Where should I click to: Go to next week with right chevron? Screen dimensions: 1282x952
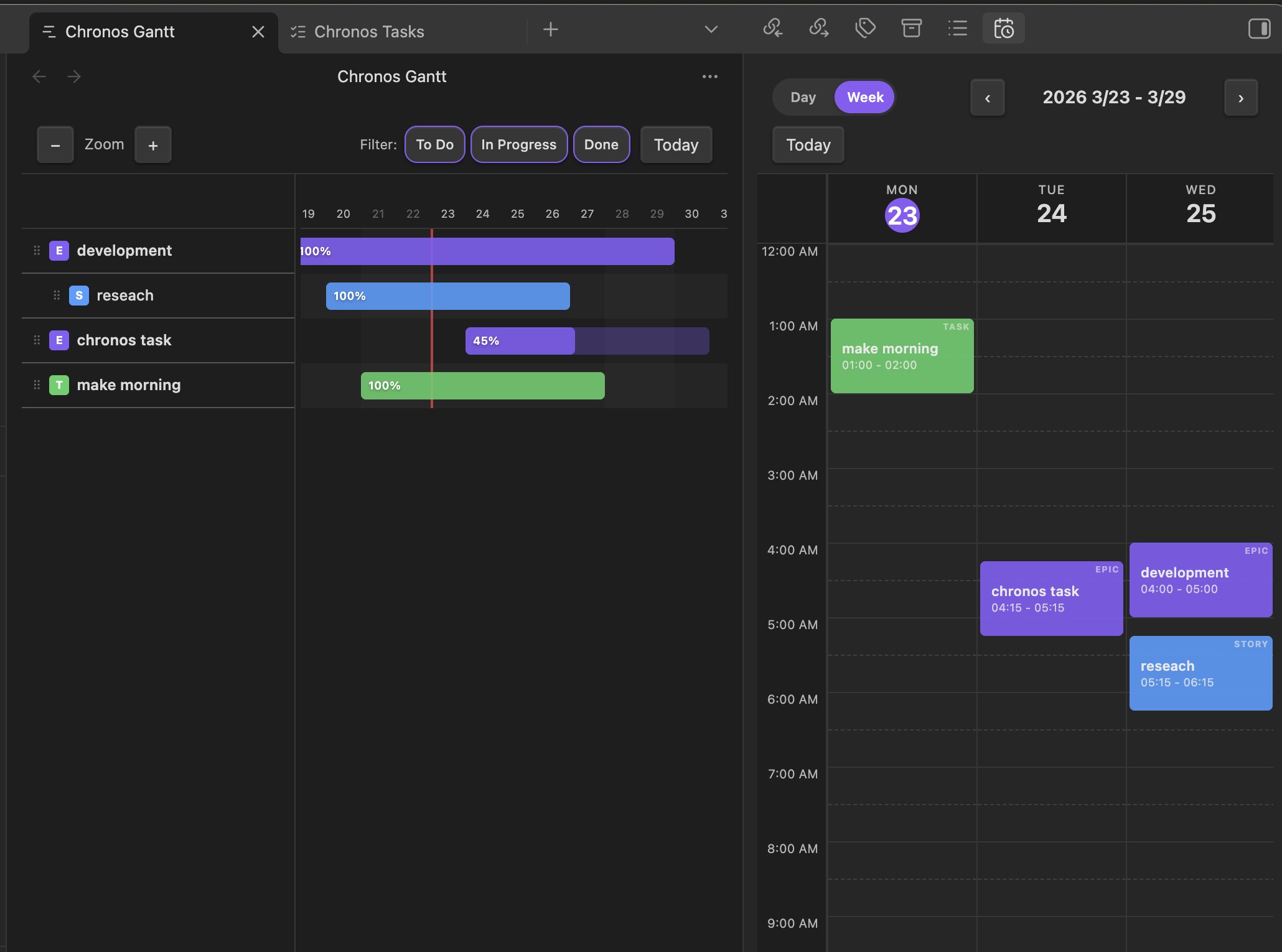pyautogui.click(x=1240, y=98)
